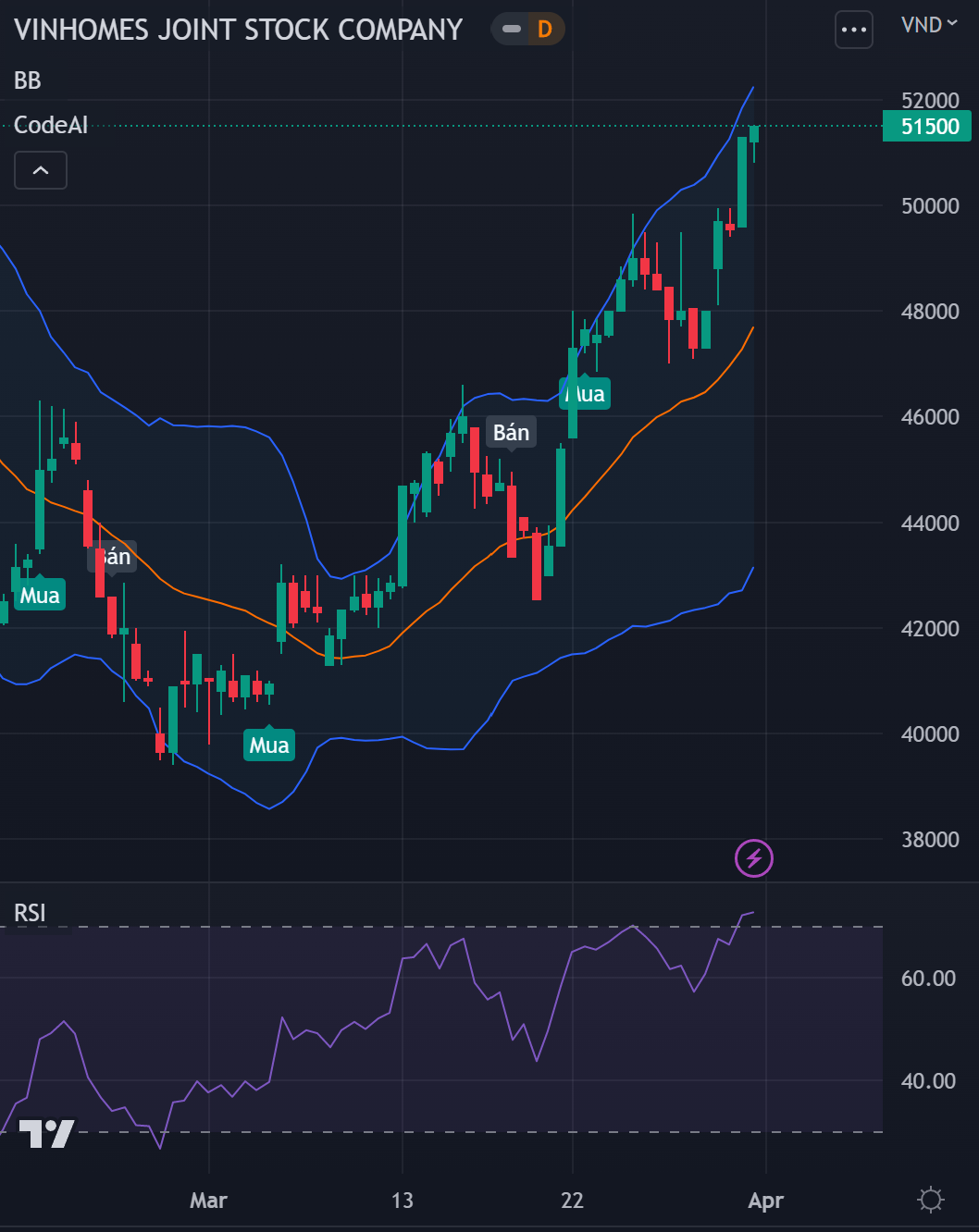Select the CodeAI indicator label
979x1232 pixels.
pos(51,125)
